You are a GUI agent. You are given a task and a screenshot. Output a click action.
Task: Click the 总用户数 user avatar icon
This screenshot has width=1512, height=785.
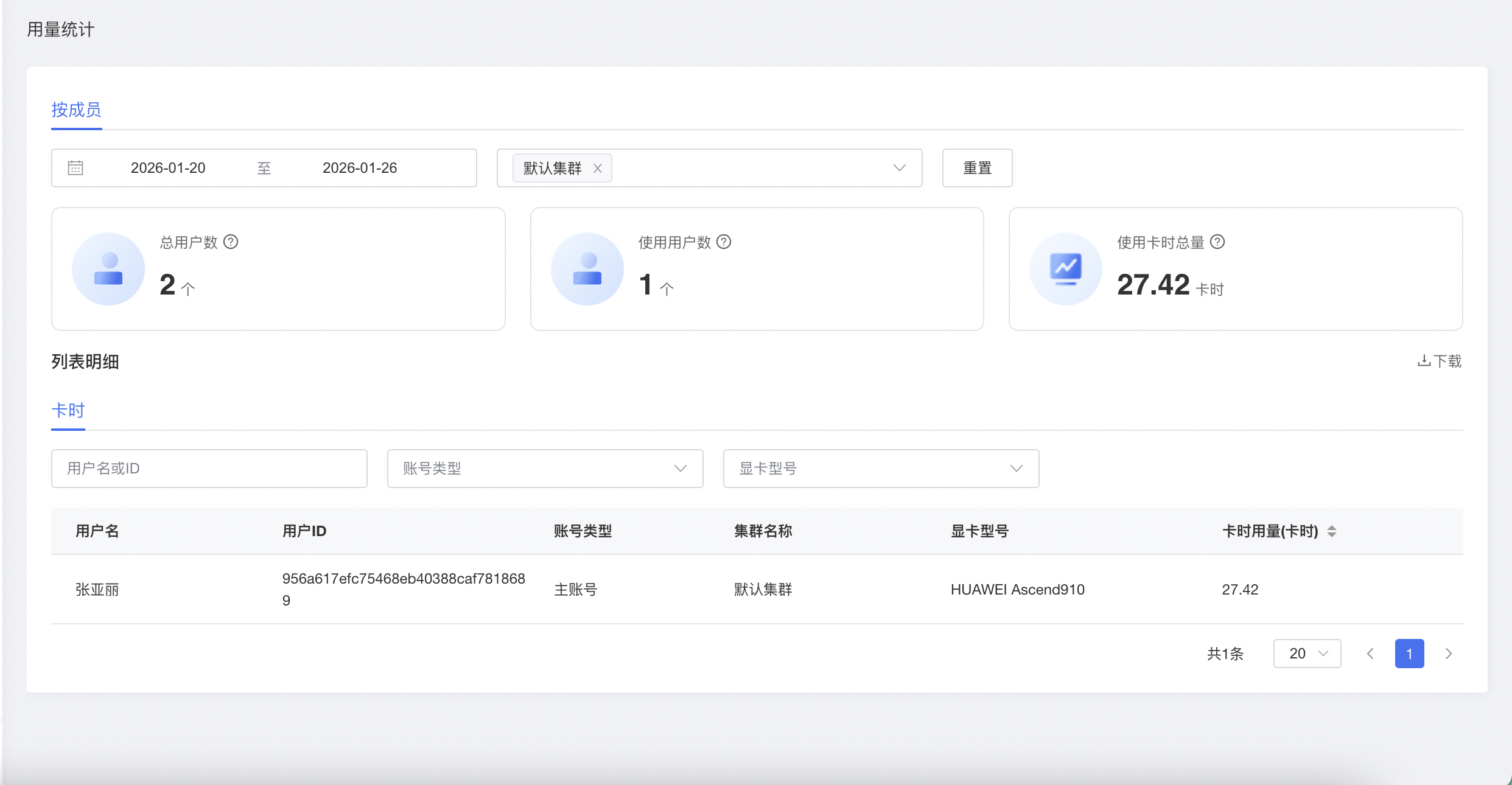pos(108,269)
